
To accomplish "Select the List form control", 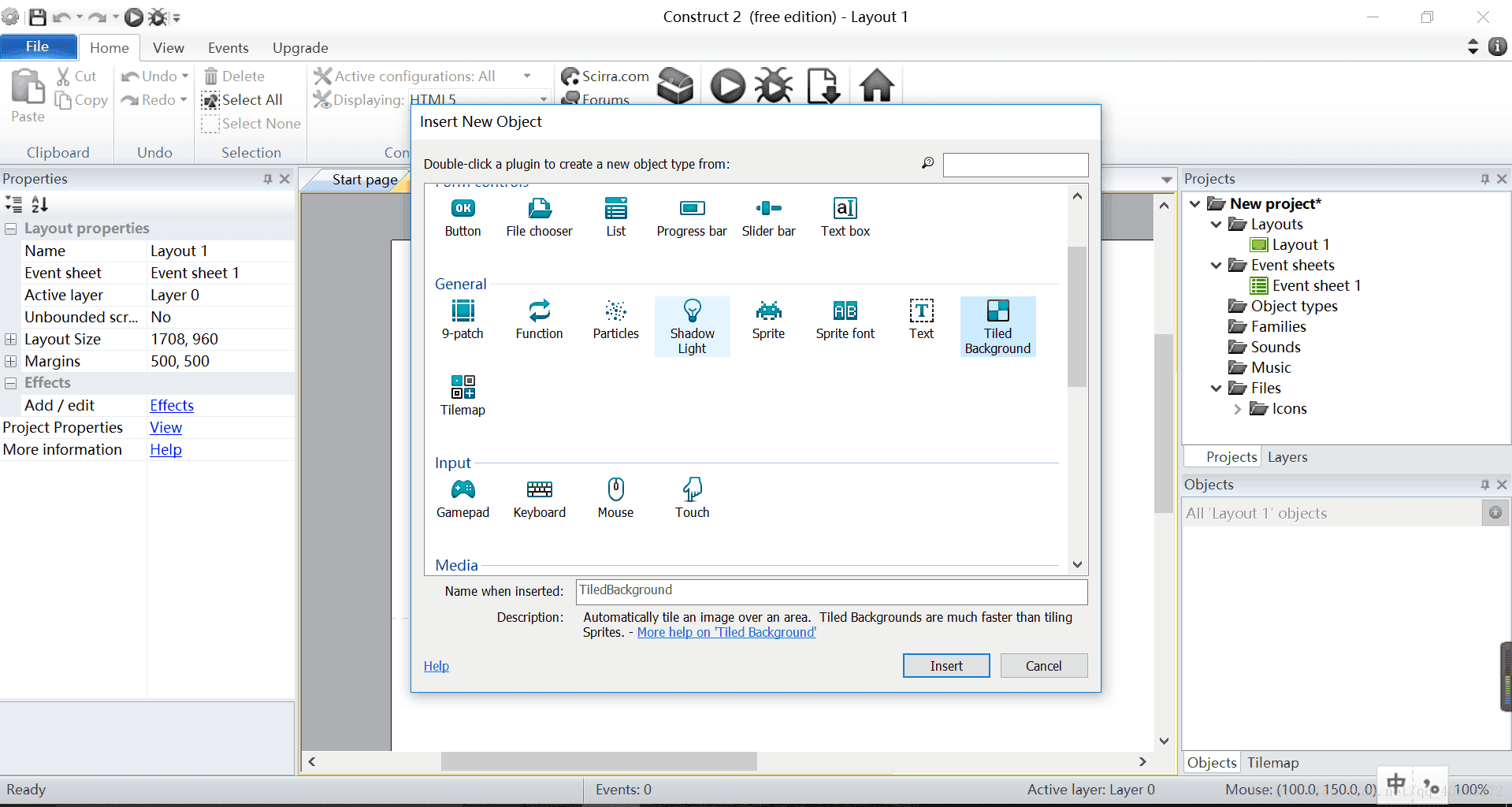I will pos(615,217).
